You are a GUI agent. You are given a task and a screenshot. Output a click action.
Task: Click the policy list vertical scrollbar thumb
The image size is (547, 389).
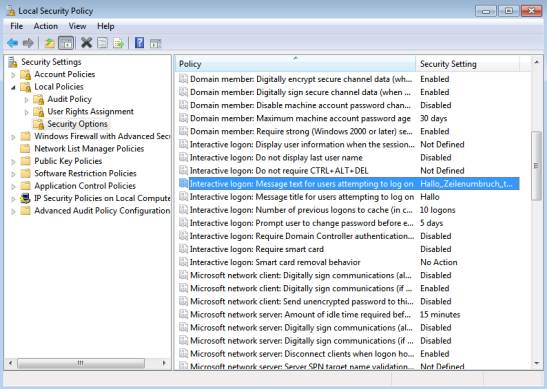536,166
